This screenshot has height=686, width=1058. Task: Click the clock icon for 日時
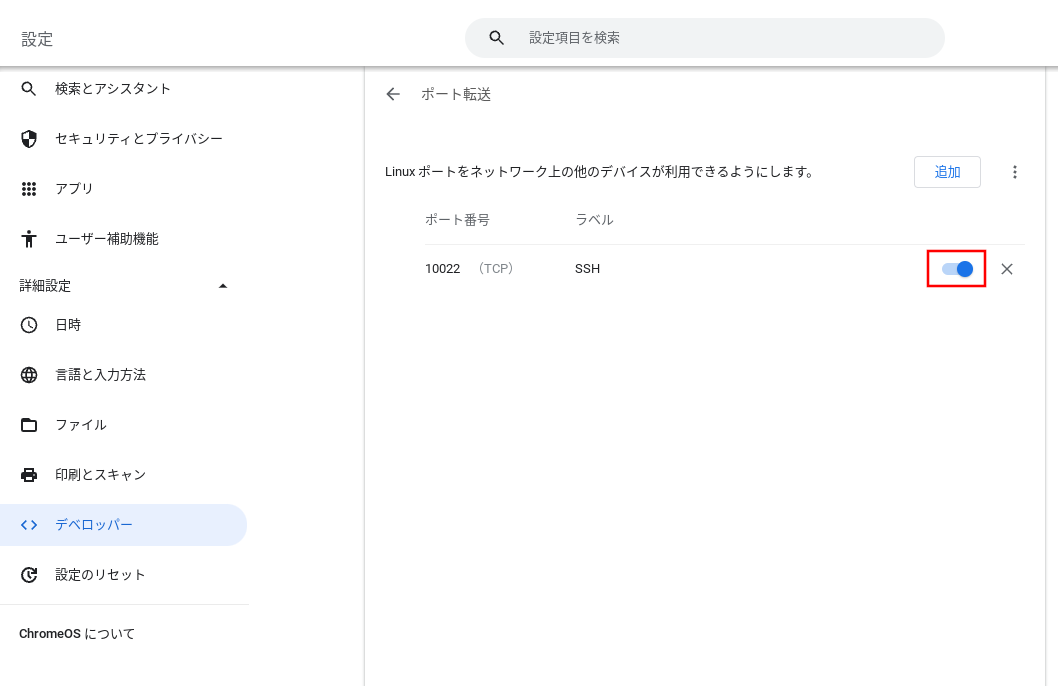[29, 325]
